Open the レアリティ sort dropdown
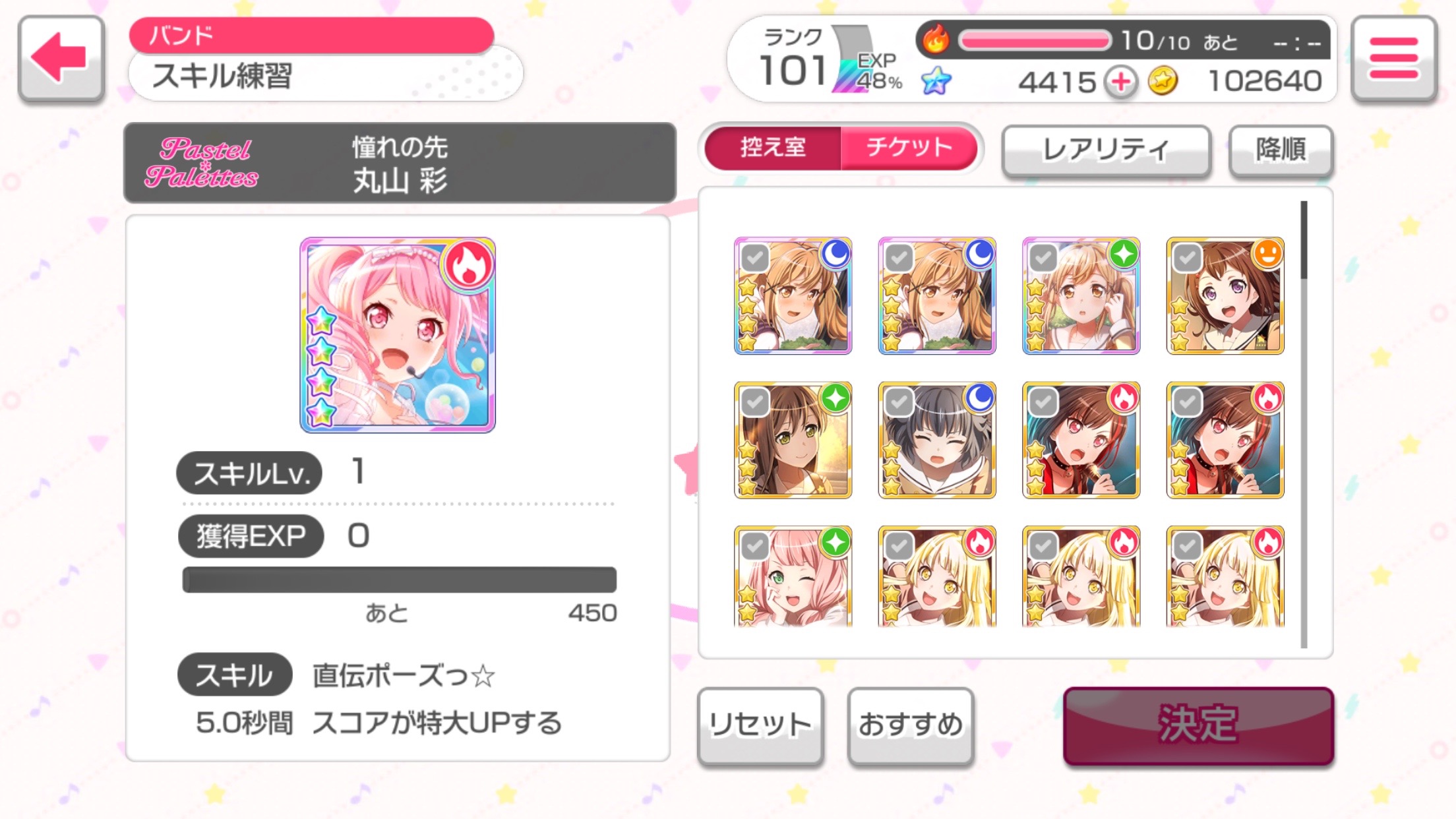 click(1106, 150)
